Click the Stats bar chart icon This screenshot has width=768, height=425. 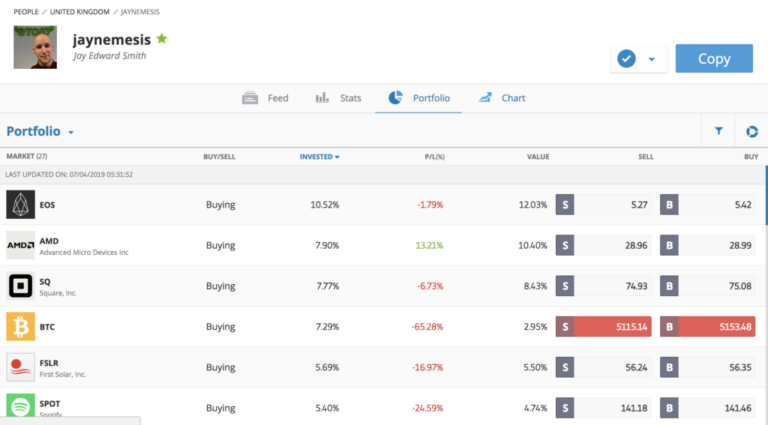point(322,98)
